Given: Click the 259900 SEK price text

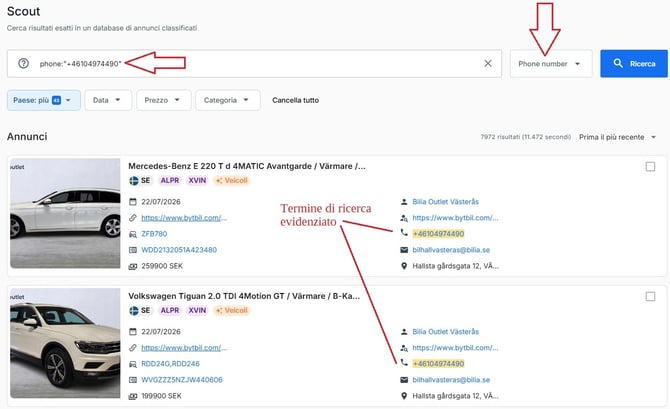Looking at the screenshot, I should click(x=162, y=266).
